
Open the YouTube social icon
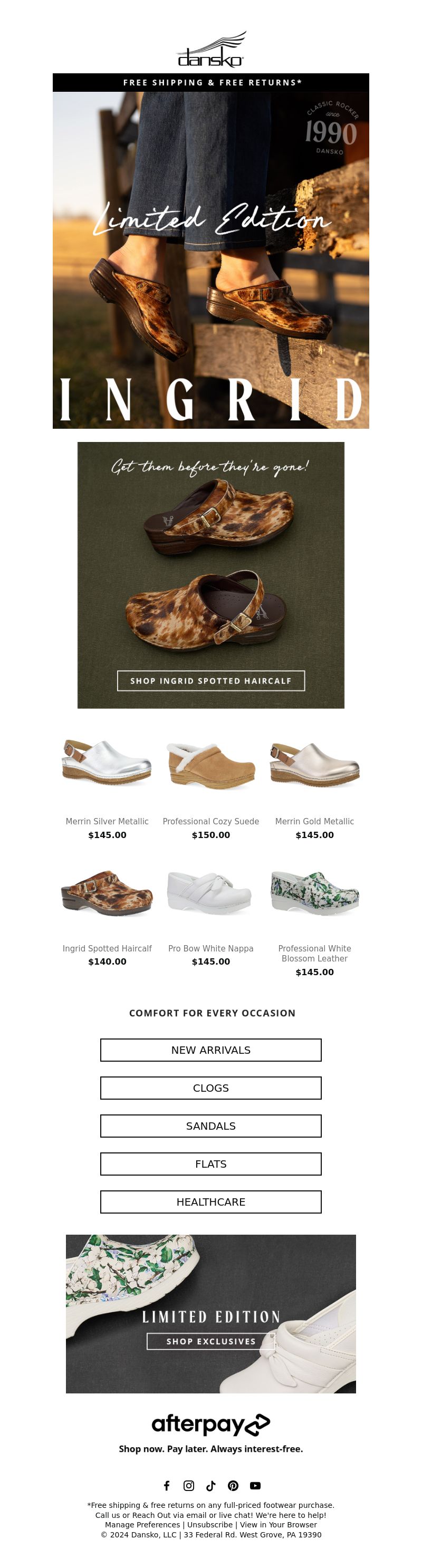pyautogui.click(x=255, y=1485)
